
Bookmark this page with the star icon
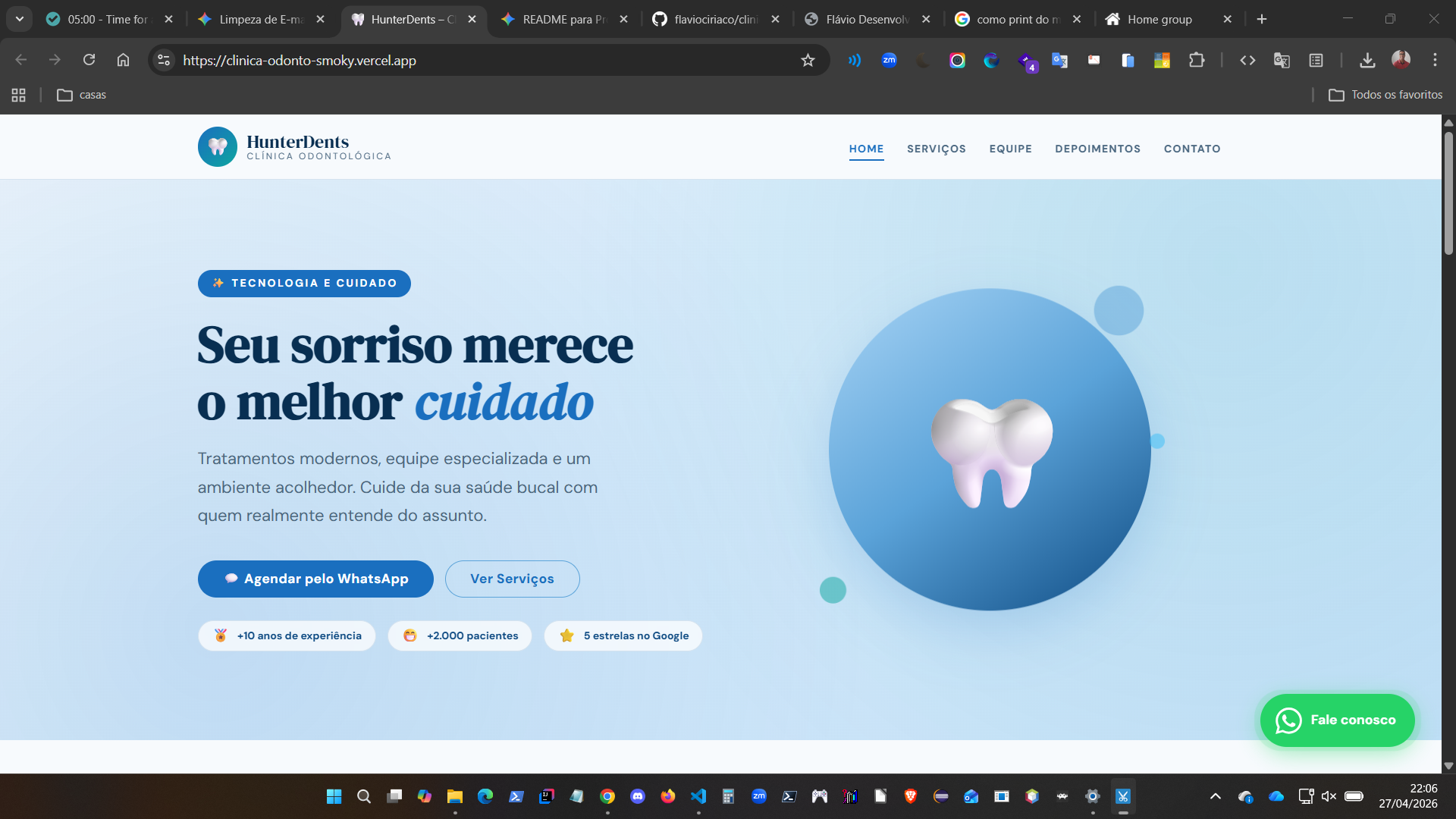click(x=808, y=60)
